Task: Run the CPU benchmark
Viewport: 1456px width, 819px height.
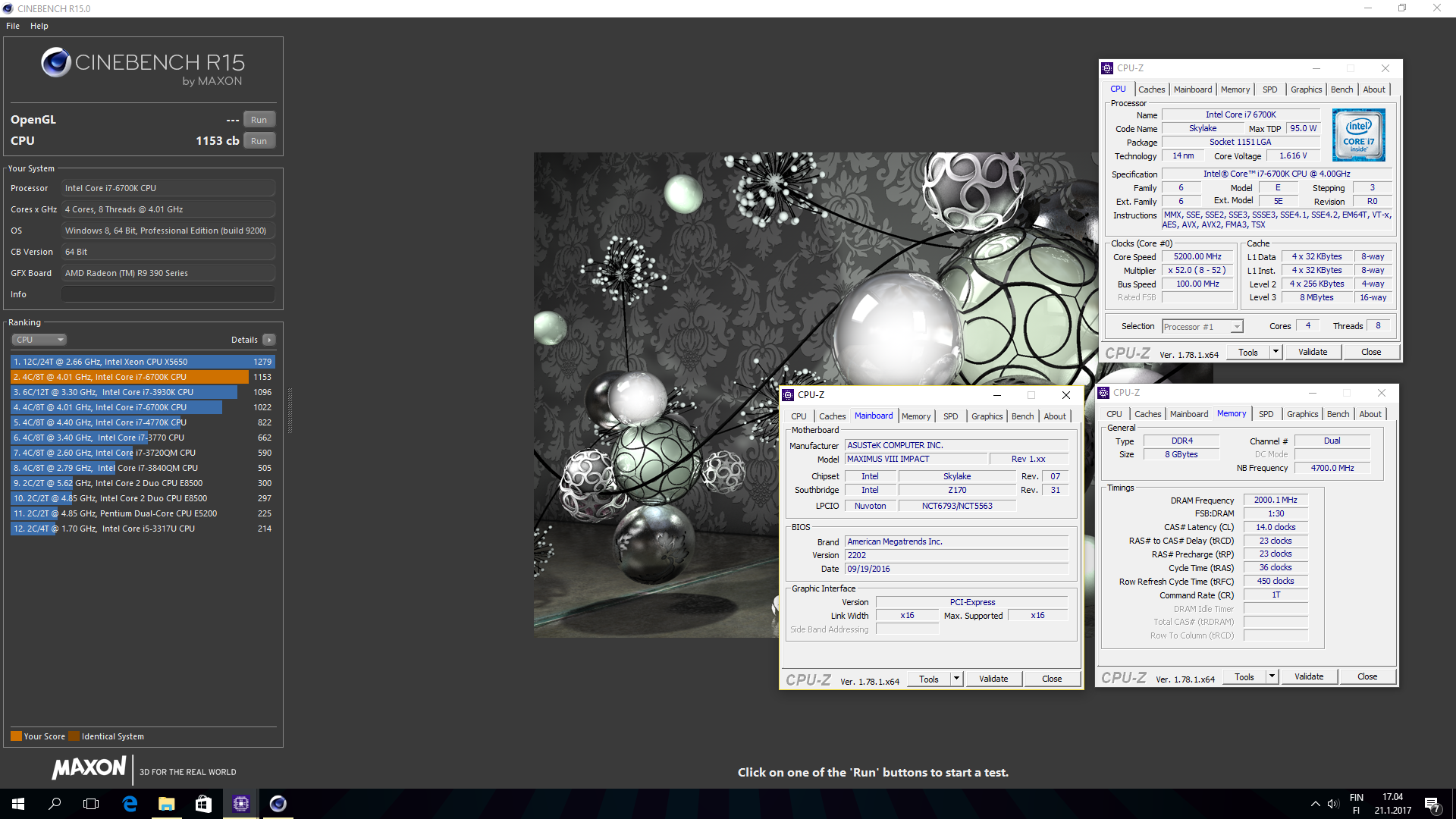Action: [x=259, y=141]
